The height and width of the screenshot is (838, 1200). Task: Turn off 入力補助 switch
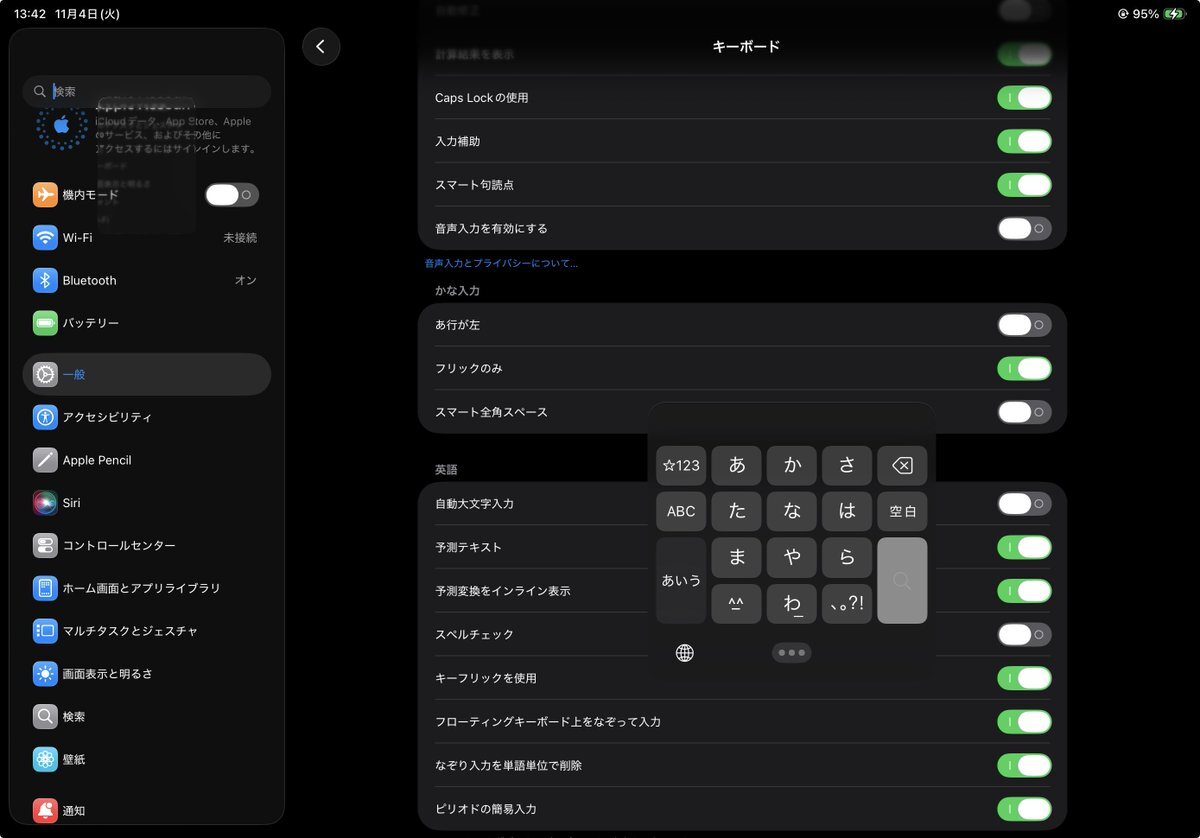pyautogui.click(x=1024, y=141)
